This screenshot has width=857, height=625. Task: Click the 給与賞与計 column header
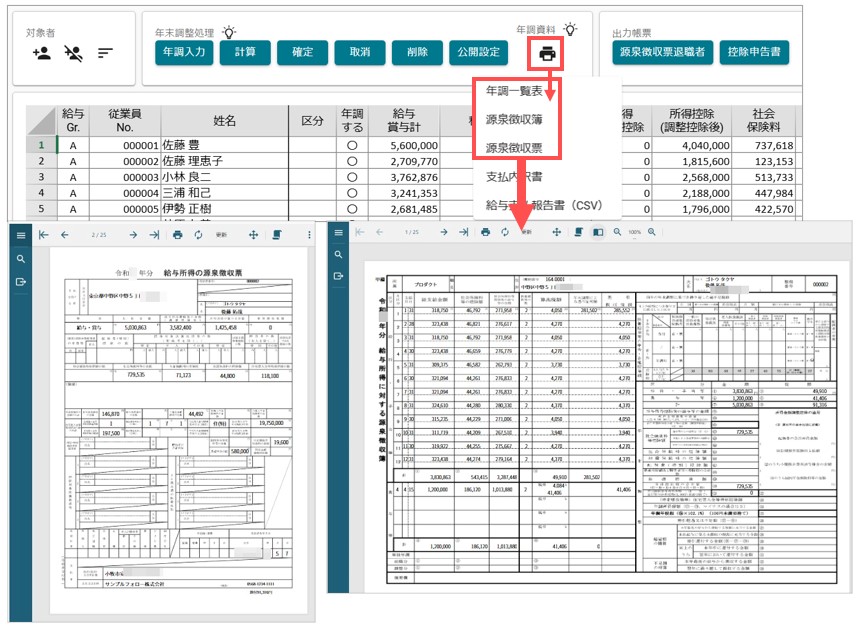coord(403,121)
